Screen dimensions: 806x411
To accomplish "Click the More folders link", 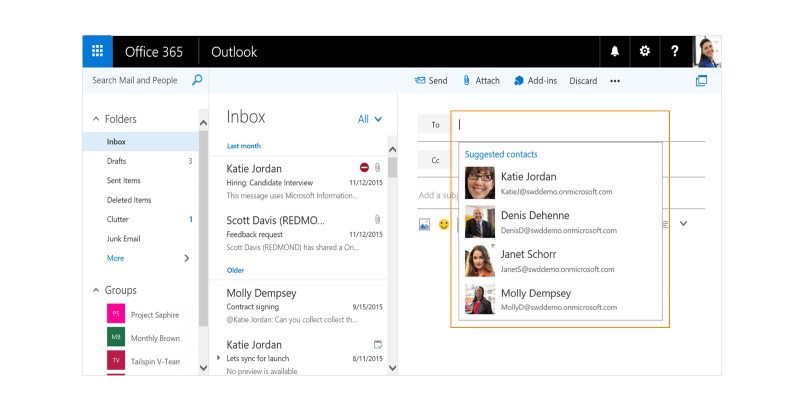I will click(x=116, y=258).
